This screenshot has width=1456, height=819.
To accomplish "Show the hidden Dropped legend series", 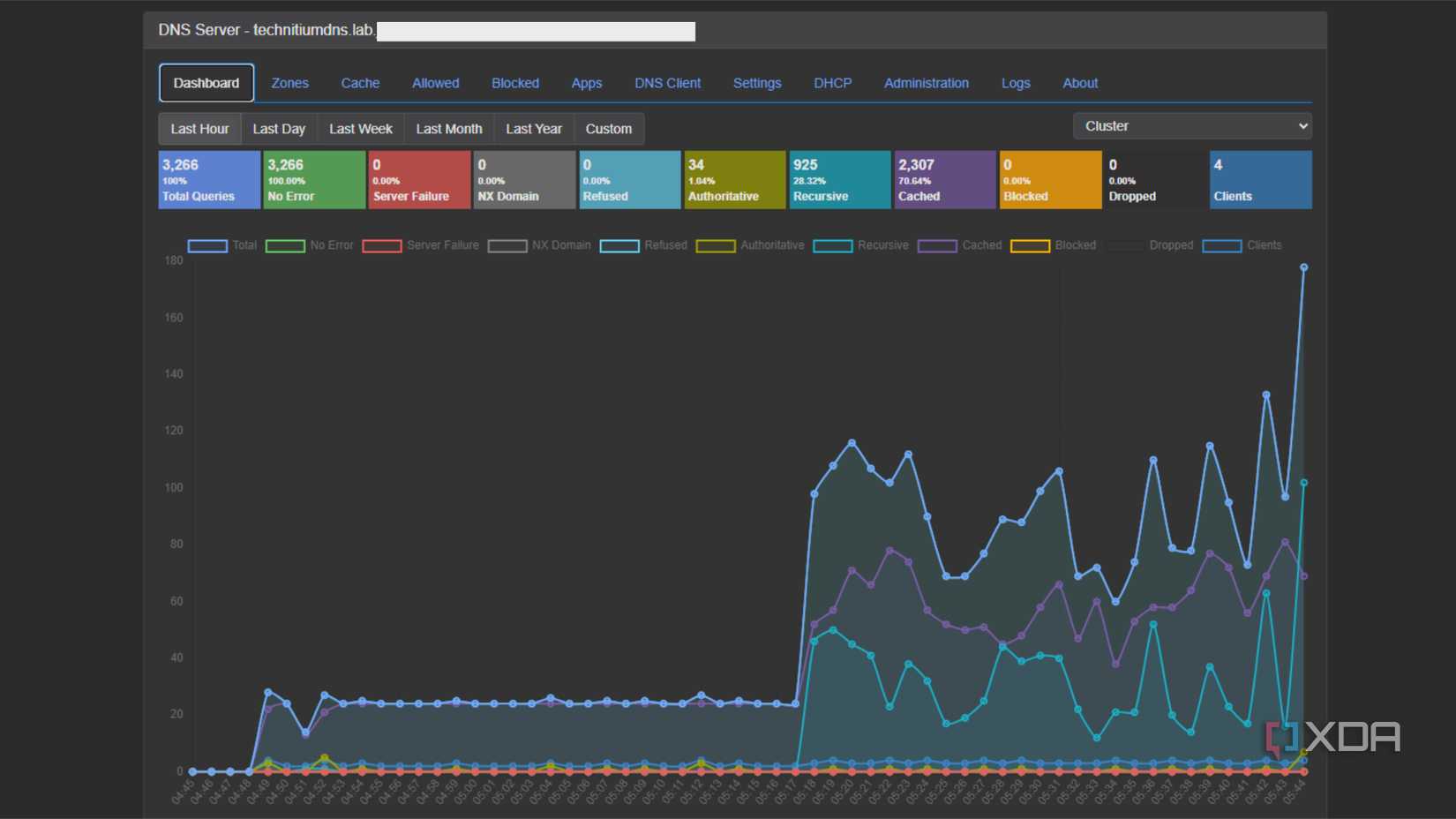I will pyautogui.click(x=1150, y=245).
